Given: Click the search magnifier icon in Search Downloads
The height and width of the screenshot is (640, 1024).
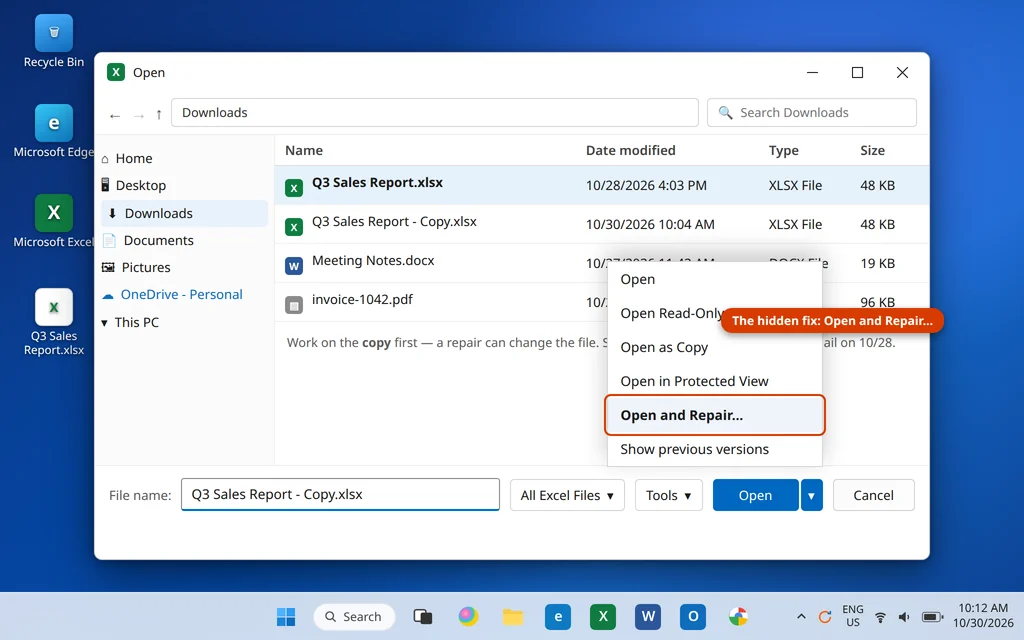Looking at the screenshot, I should tap(725, 112).
